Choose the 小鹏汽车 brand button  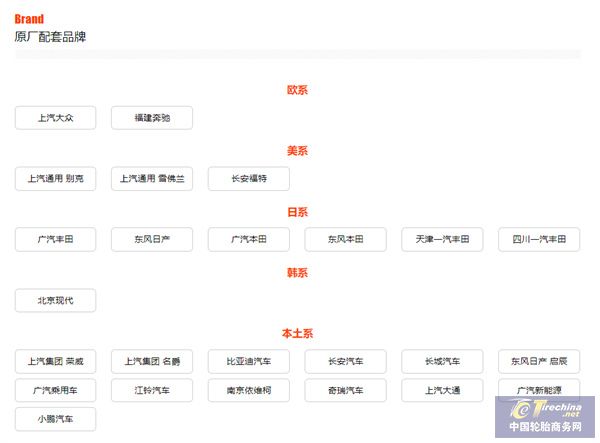click(x=55, y=419)
